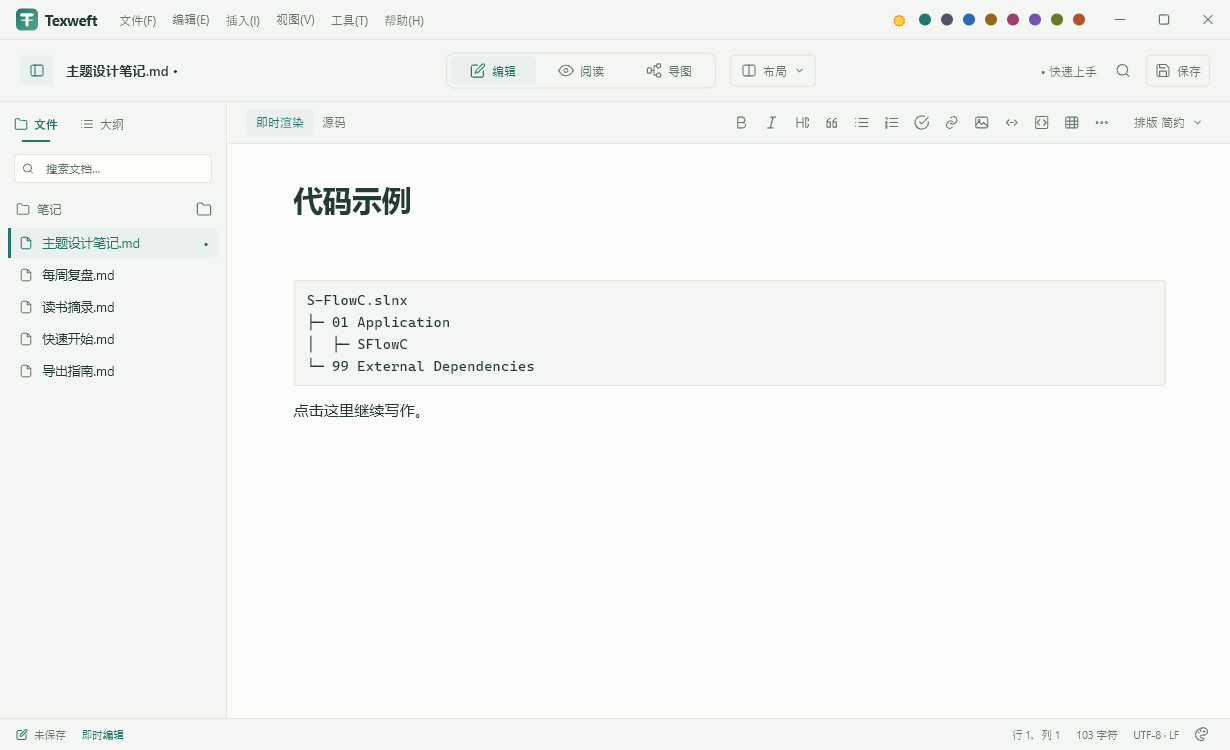Pick the teal green theme color dot
The width and height of the screenshot is (1230, 750).
pos(925,20)
